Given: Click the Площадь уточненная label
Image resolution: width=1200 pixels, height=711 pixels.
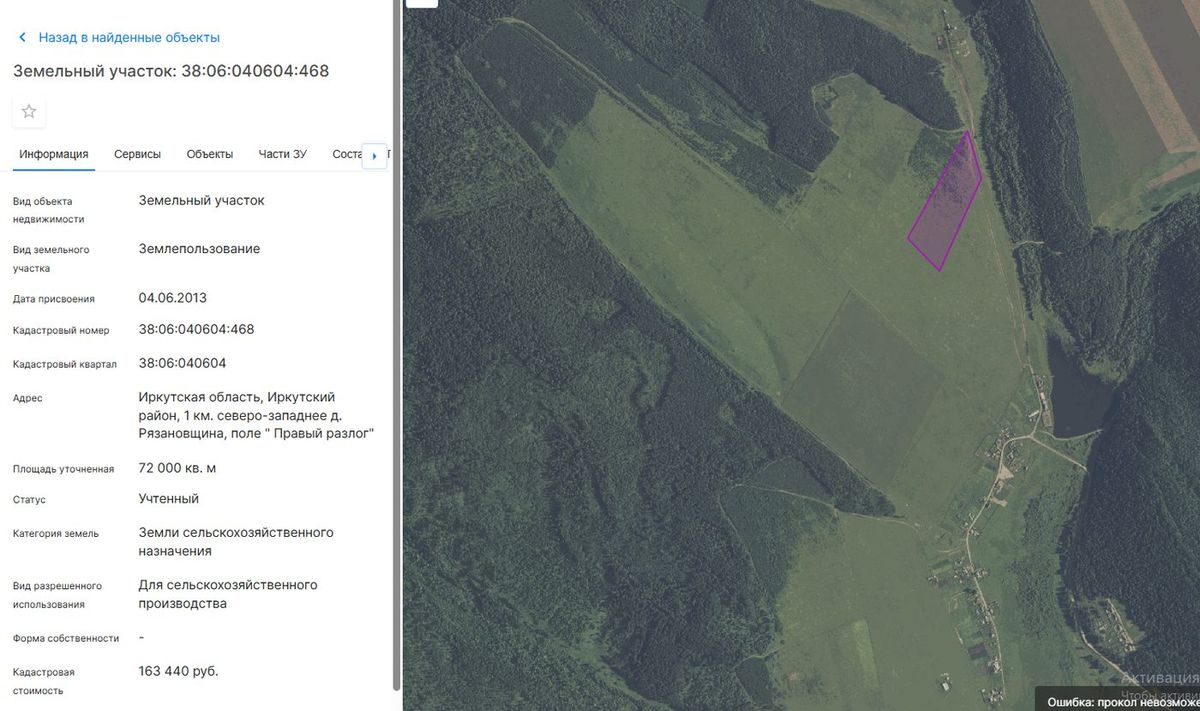Looking at the screenshot, I should click(63, 469).
